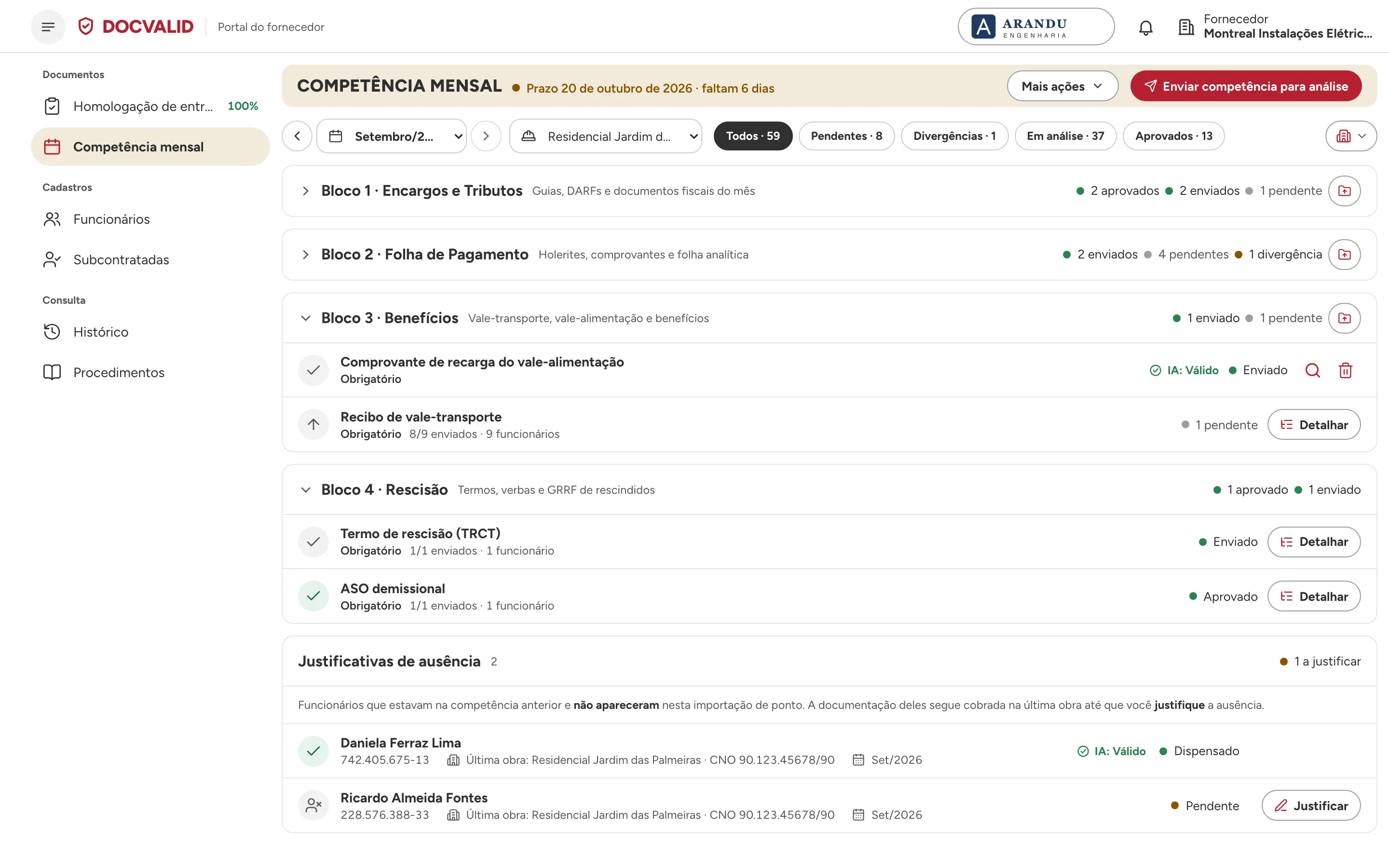Screen dimensions: 1389x868
Task: Expand Bloco 2 Folha de Pagamento
Action: click(306, 255)
